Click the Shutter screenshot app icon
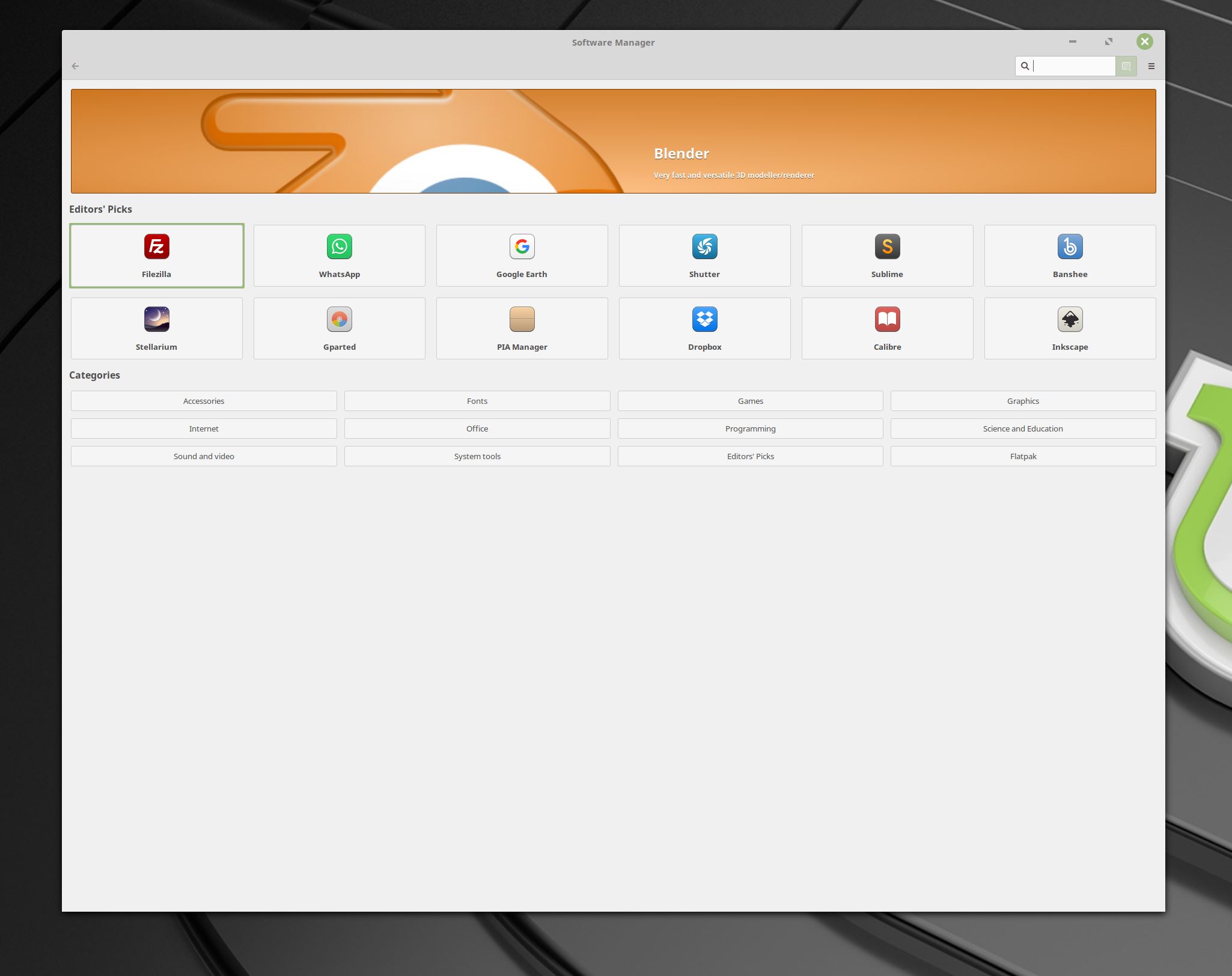This screenshot has height=976, width=1232. [704, 247]
